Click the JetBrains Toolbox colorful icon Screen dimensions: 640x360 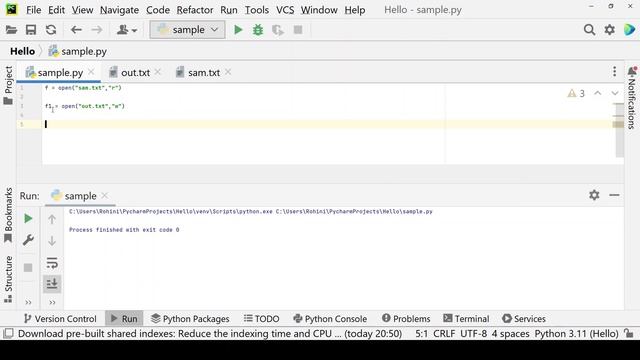(629, 30)
